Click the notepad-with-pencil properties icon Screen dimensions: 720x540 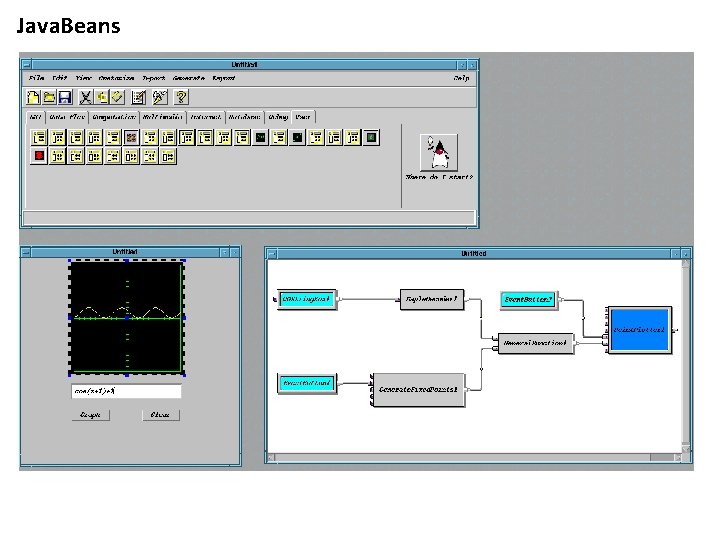click(139, 97)
